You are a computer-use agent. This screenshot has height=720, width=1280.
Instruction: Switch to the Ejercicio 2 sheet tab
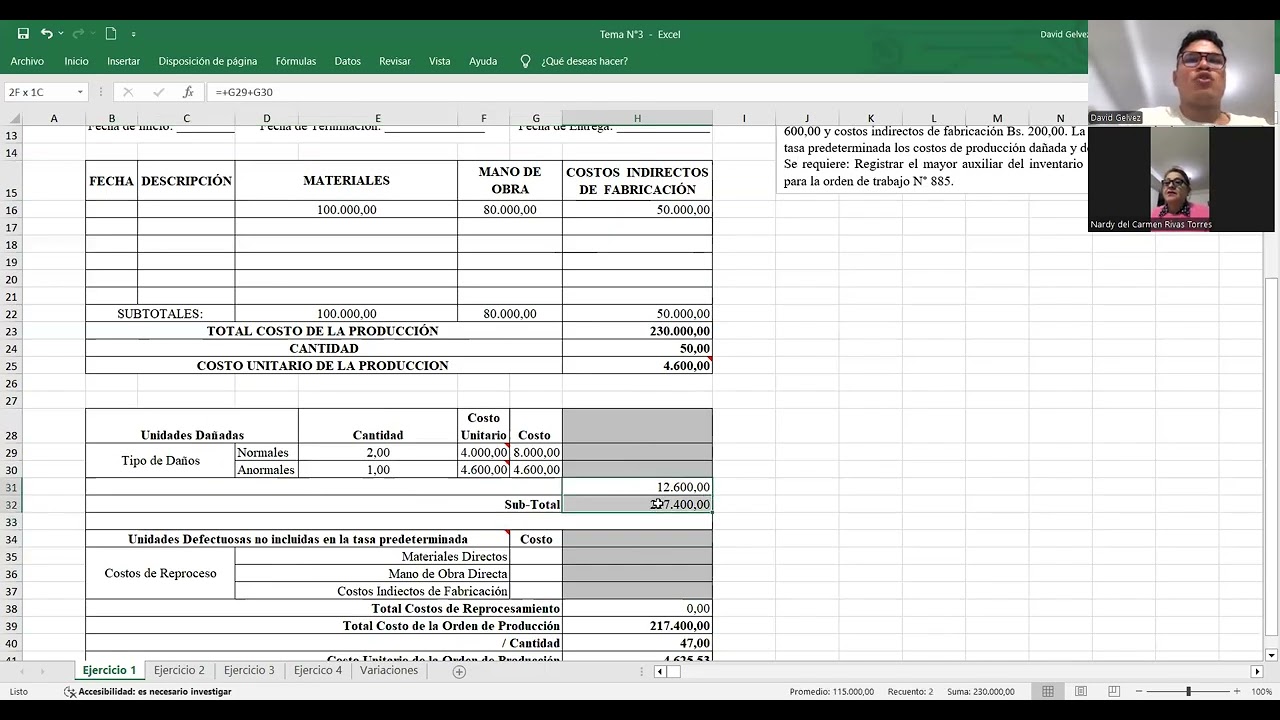click(179, 670)
